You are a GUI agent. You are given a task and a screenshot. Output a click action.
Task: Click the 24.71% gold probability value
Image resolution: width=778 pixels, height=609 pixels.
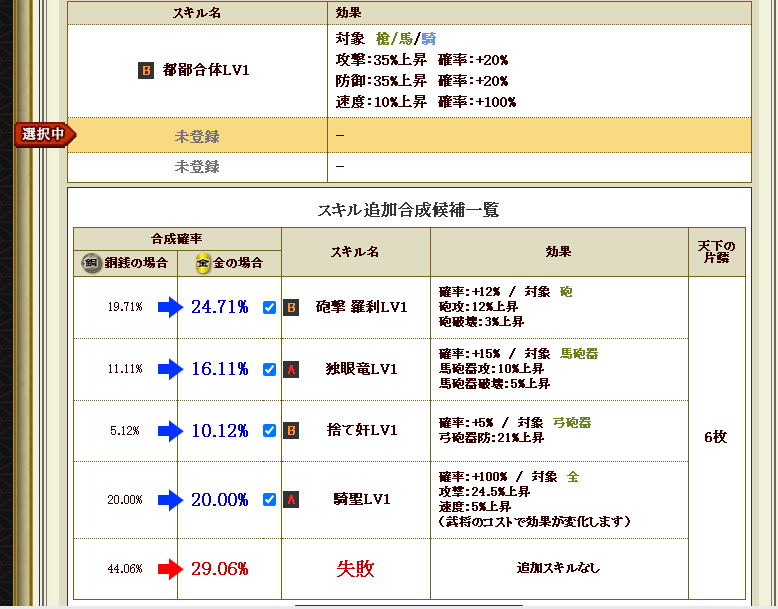point(220,307)
